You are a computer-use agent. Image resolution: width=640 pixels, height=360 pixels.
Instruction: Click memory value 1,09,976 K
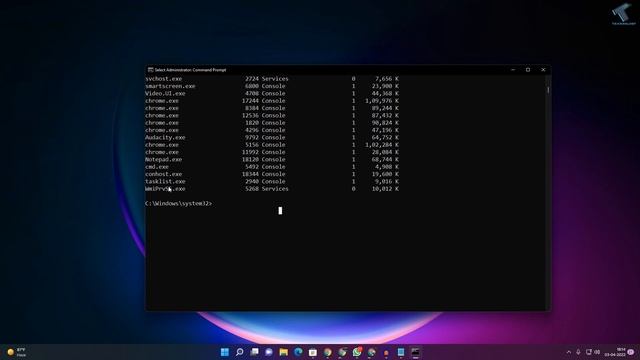point(382,101)
